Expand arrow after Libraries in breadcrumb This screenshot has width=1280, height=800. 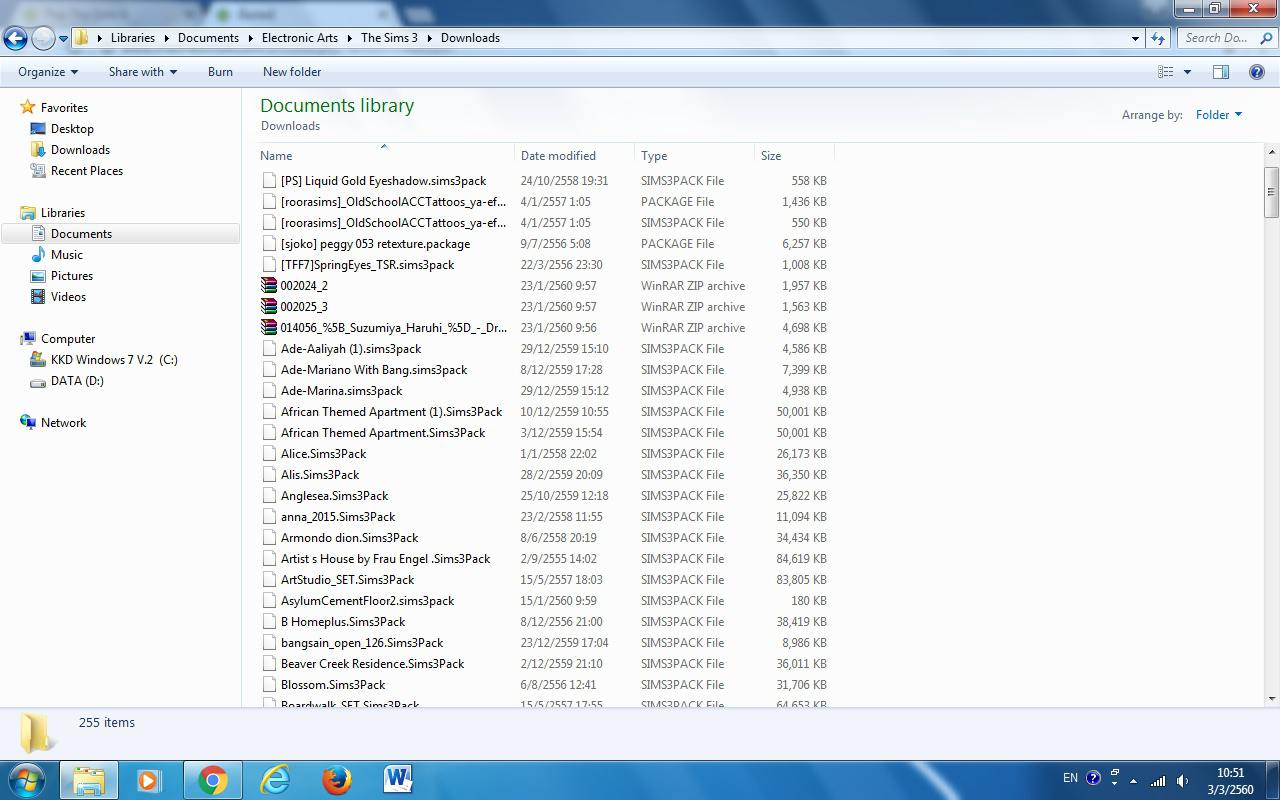[x=166, y=38]
